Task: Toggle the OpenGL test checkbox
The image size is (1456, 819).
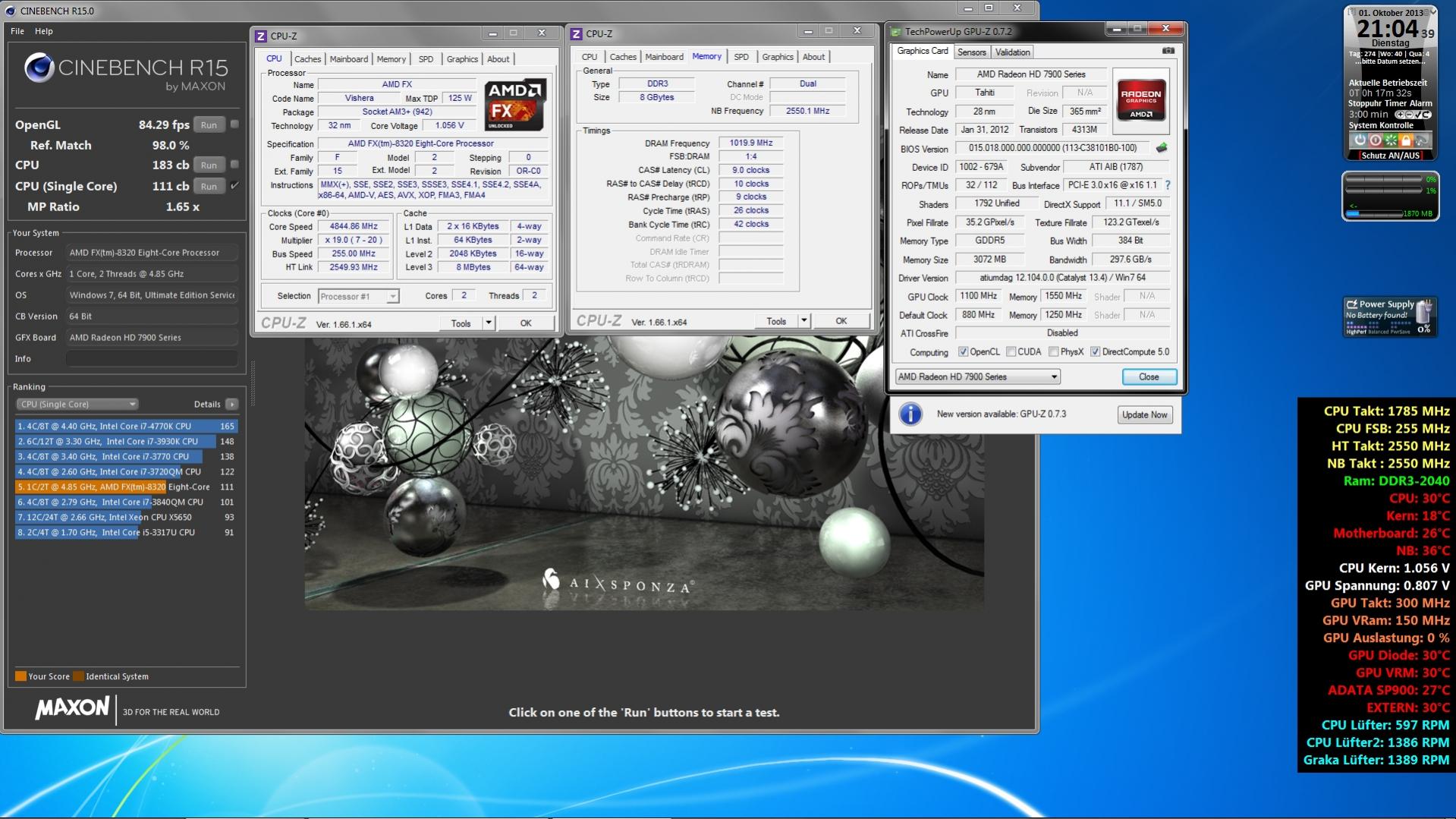Action: coord(234,124)
